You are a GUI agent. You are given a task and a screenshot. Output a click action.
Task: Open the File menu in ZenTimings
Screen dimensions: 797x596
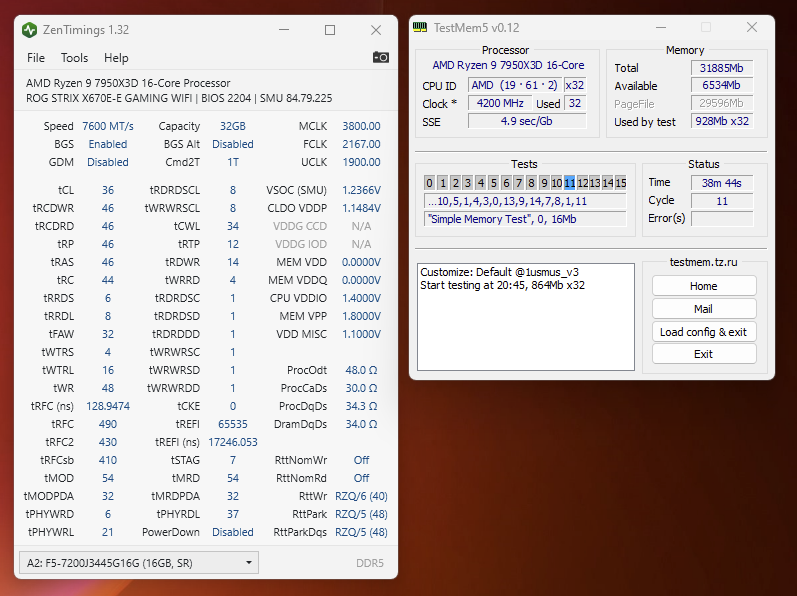[36, 58]
